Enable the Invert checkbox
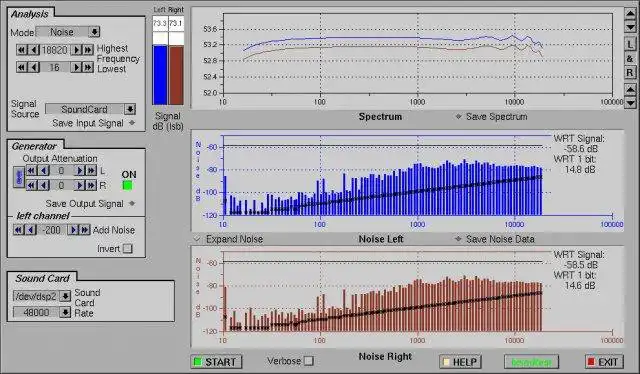Viewport: 640px width, 374px height. [128, 248]
